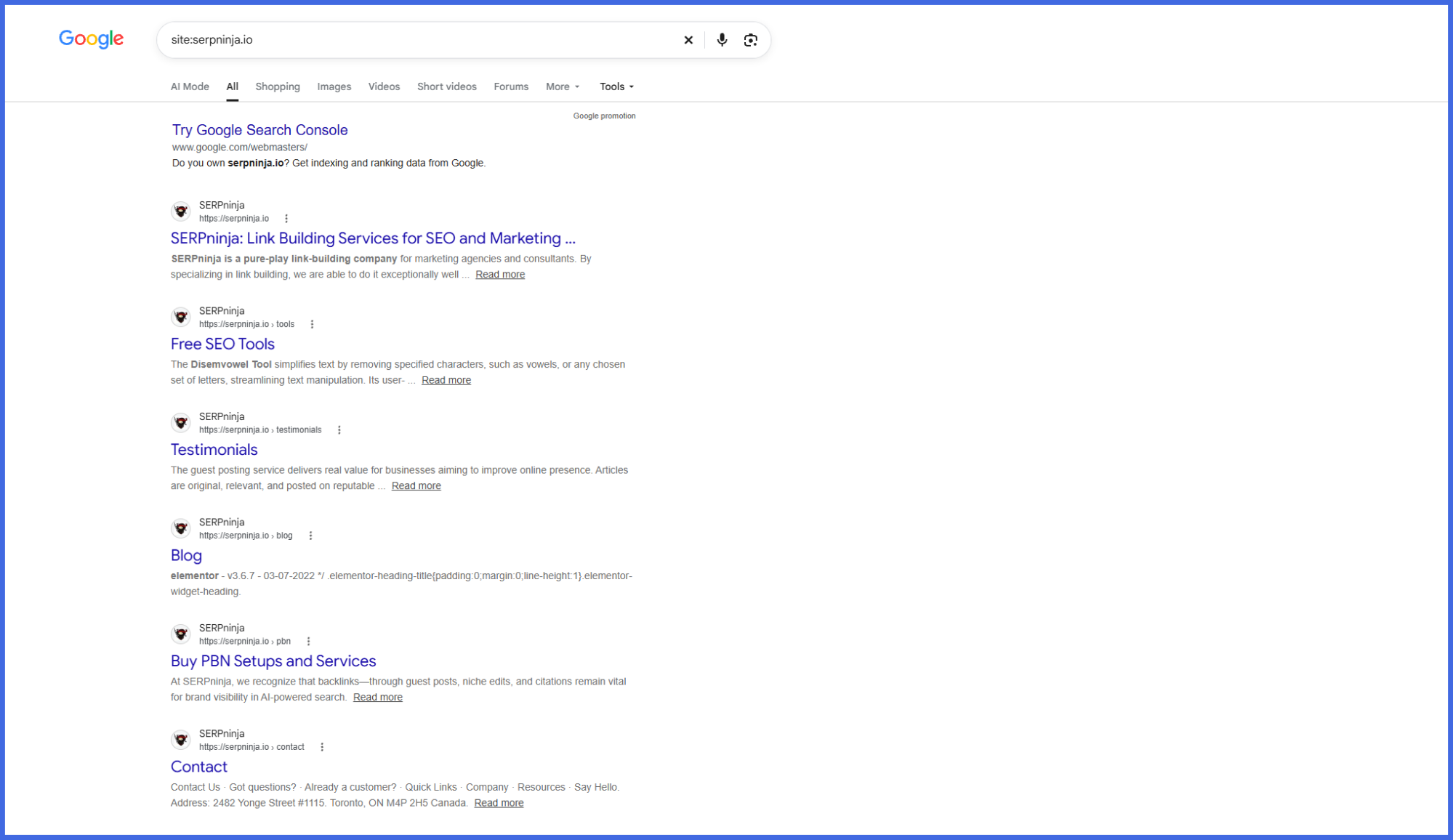The width and height of the screenshot is (1453, 840).
Task: Click the Google promotion label
Action: click(x=604, y=116)
